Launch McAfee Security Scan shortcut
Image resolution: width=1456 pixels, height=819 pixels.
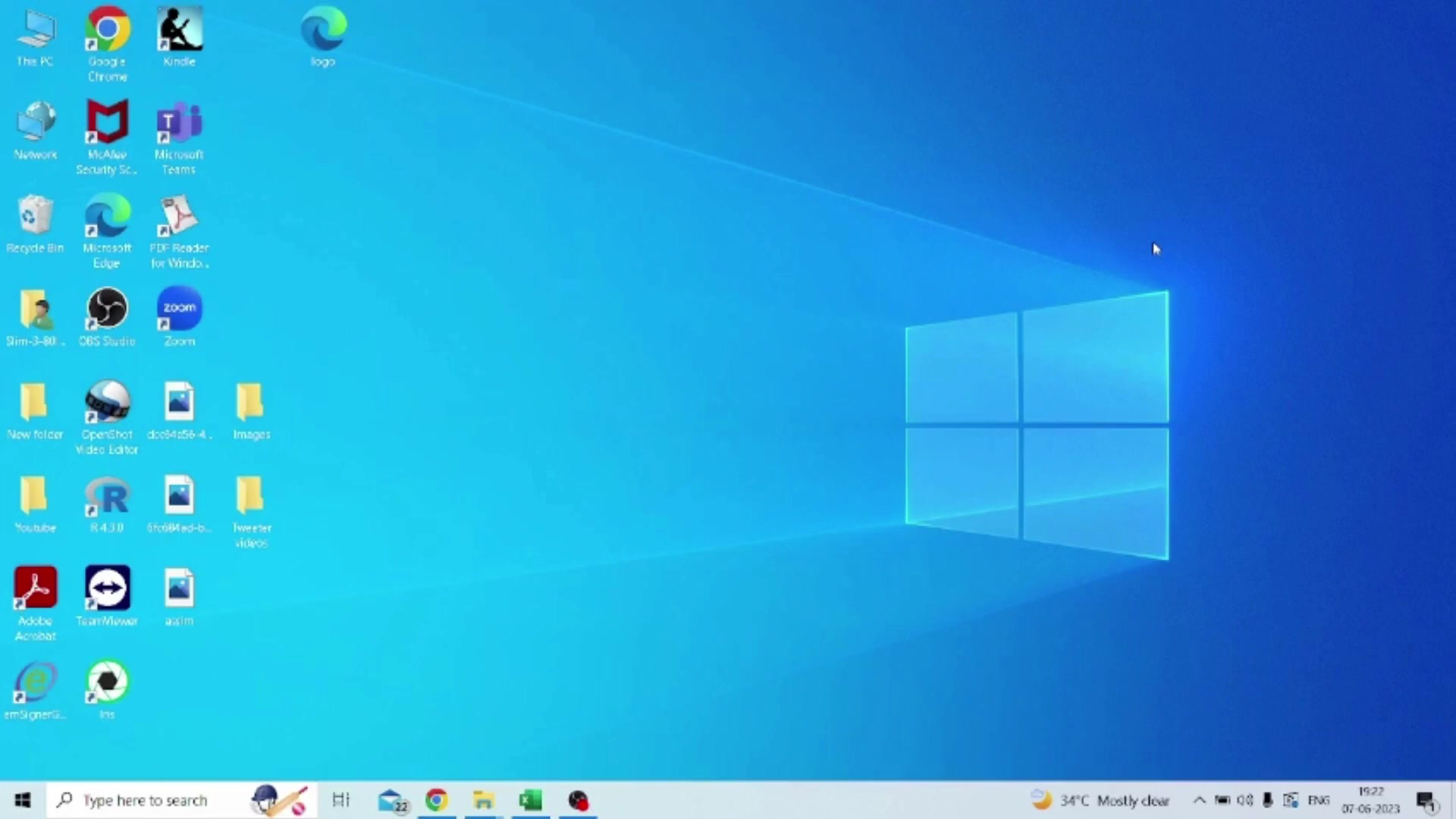[107, 137]
